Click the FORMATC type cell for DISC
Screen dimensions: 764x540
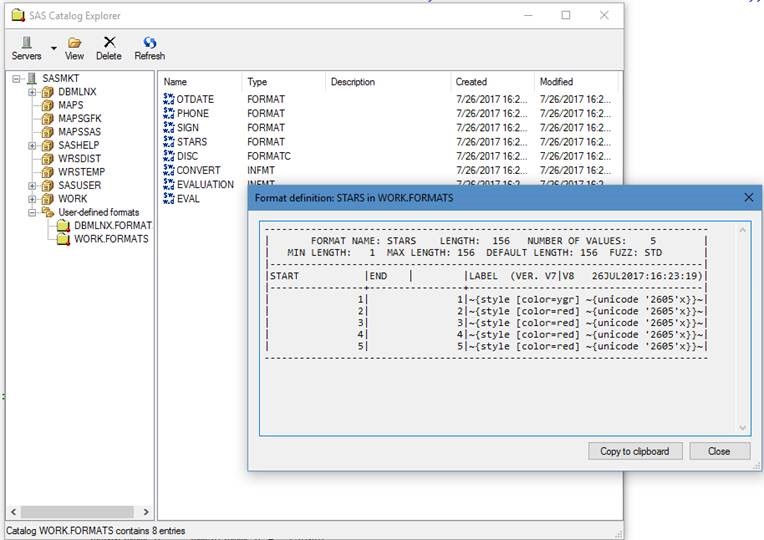point(269,156)
